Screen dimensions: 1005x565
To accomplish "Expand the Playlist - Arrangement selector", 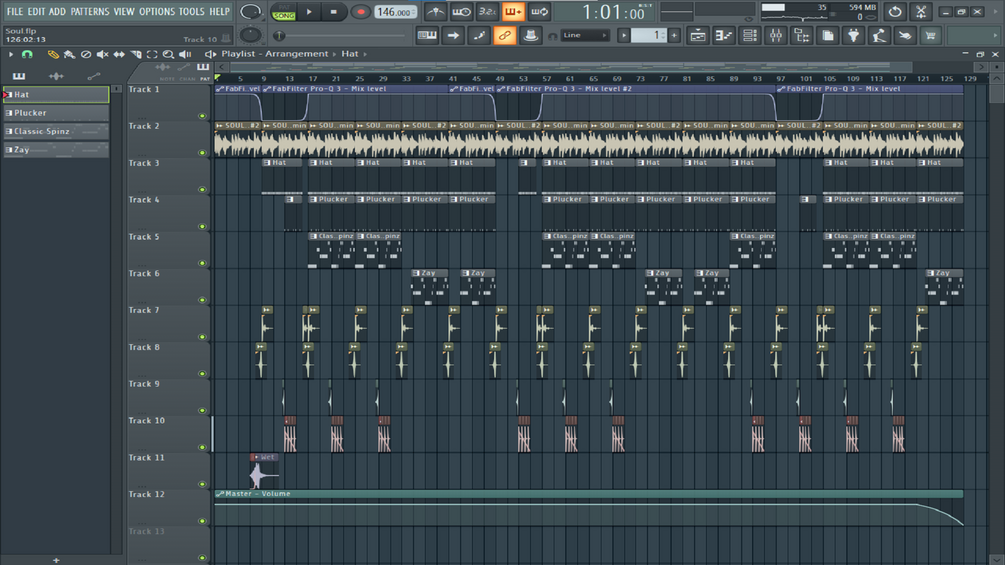I will pyautogui.click(x=274, y=54).
